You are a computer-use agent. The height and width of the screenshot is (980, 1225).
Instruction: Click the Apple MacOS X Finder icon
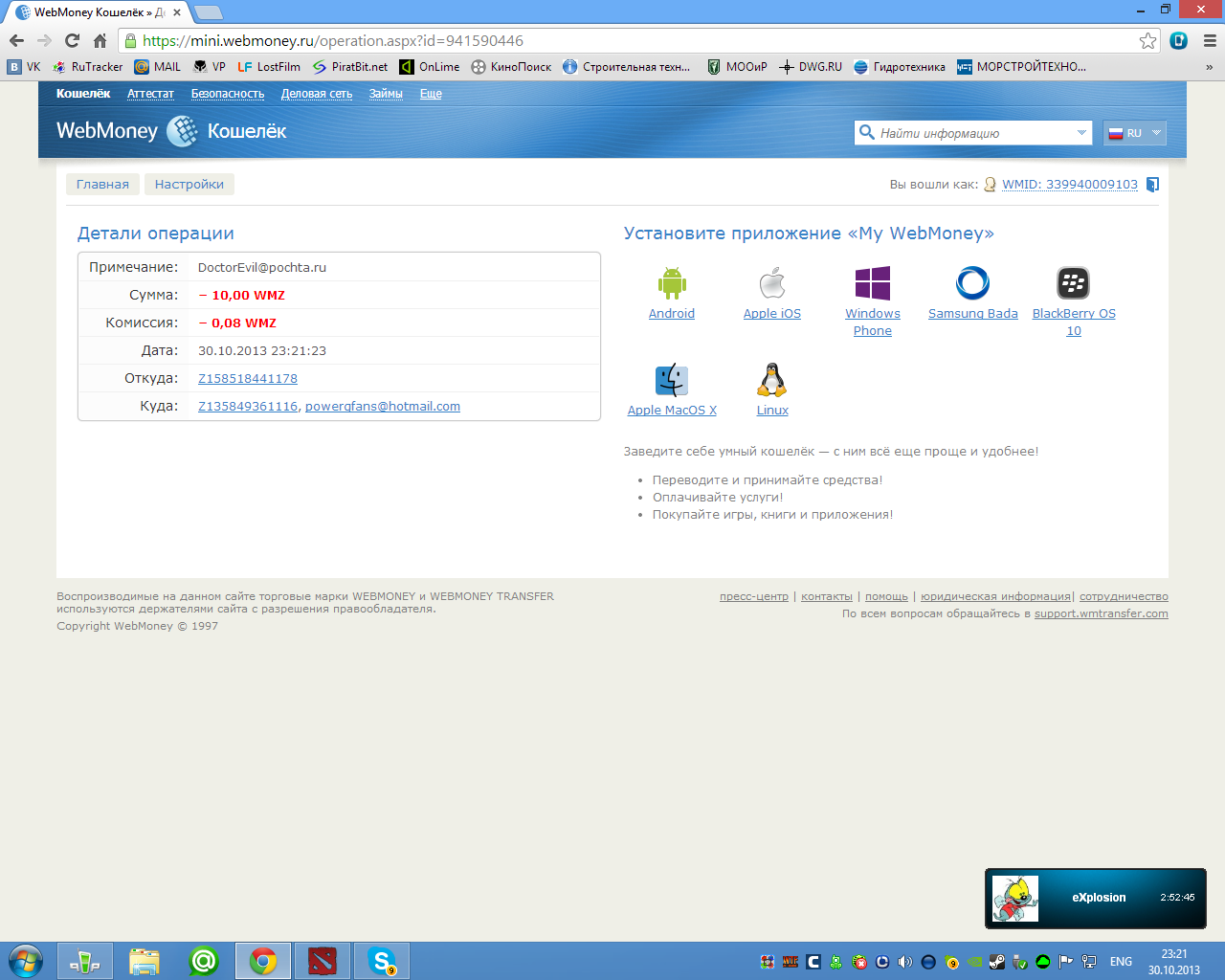pos(672,380)
